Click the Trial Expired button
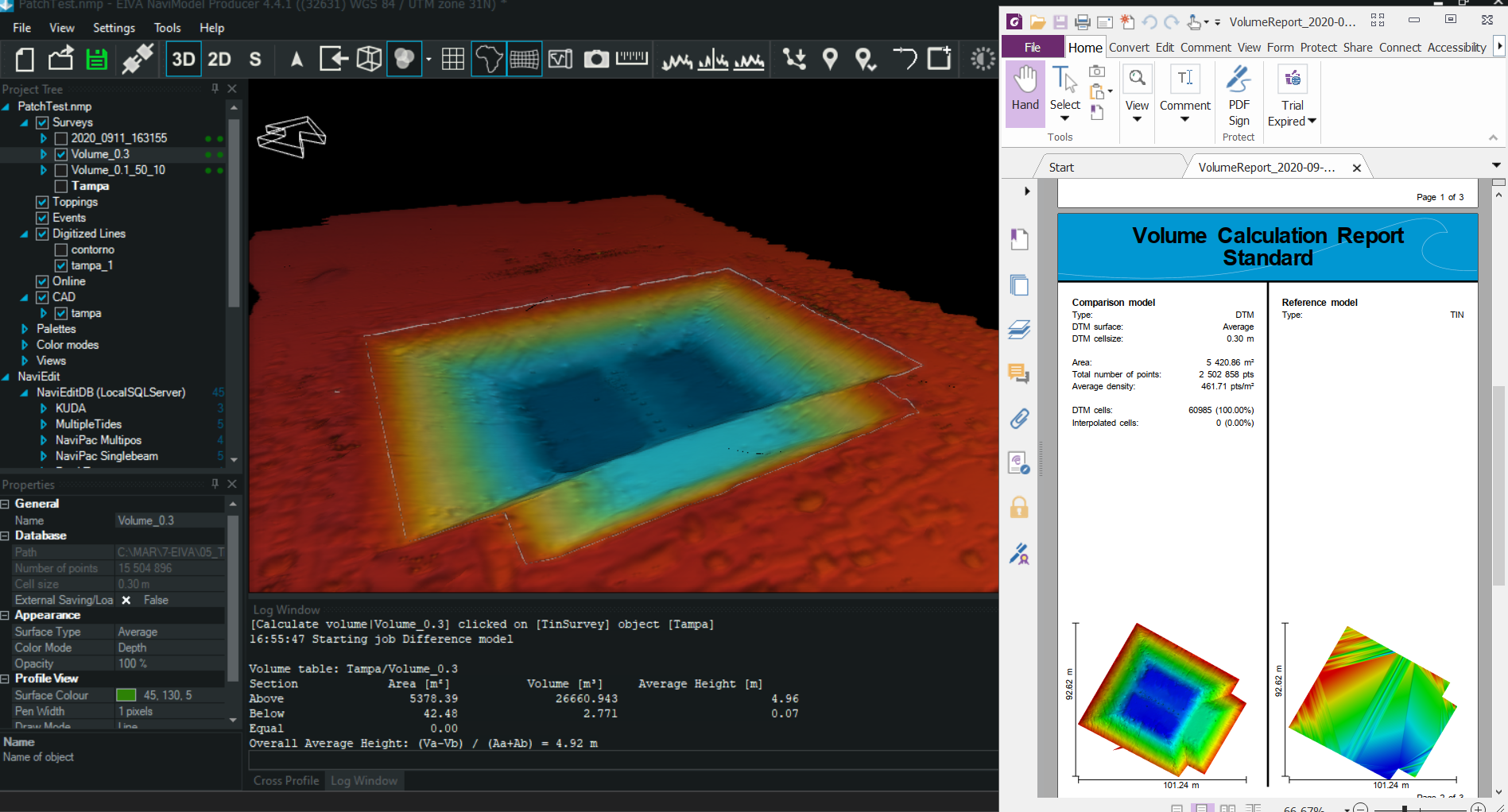The image size is (1508, 812). [x=1291, y=95]
